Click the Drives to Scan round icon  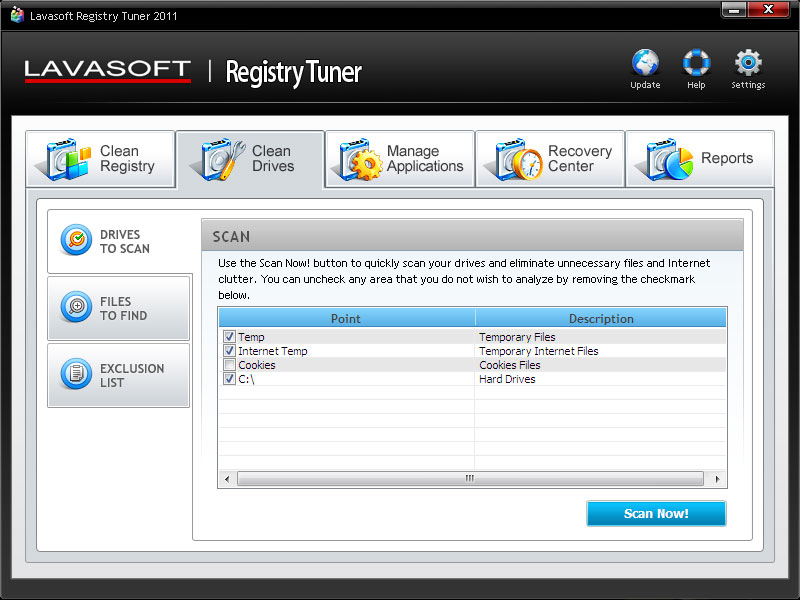tap(76, 239)
